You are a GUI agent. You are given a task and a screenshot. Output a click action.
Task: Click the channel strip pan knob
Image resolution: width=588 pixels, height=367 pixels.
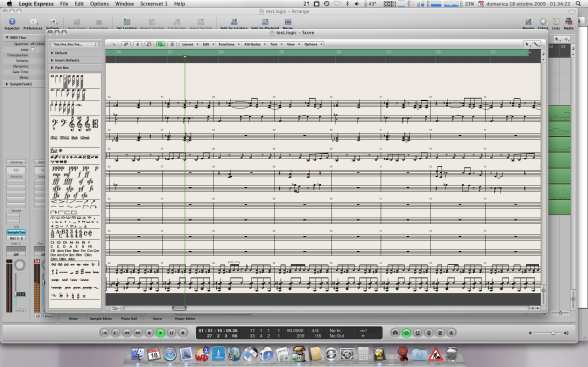pyautogui.click(x=20, y=265)
